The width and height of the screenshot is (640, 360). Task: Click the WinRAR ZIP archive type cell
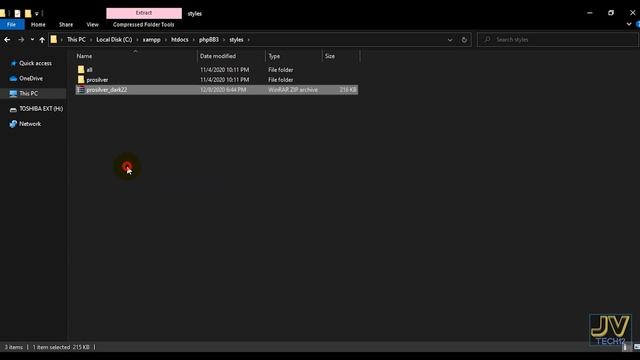click(x=293, y=90)
